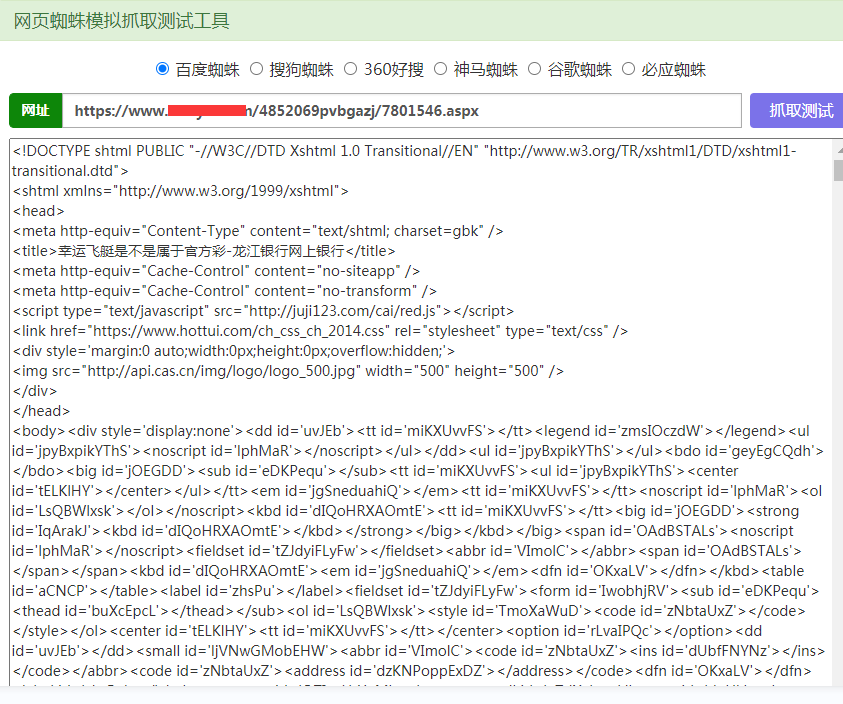Image resolution: width=843 pixels, height=704 pixels.
Task: Click the 抓取测试 button
Action: coord(797,111)
